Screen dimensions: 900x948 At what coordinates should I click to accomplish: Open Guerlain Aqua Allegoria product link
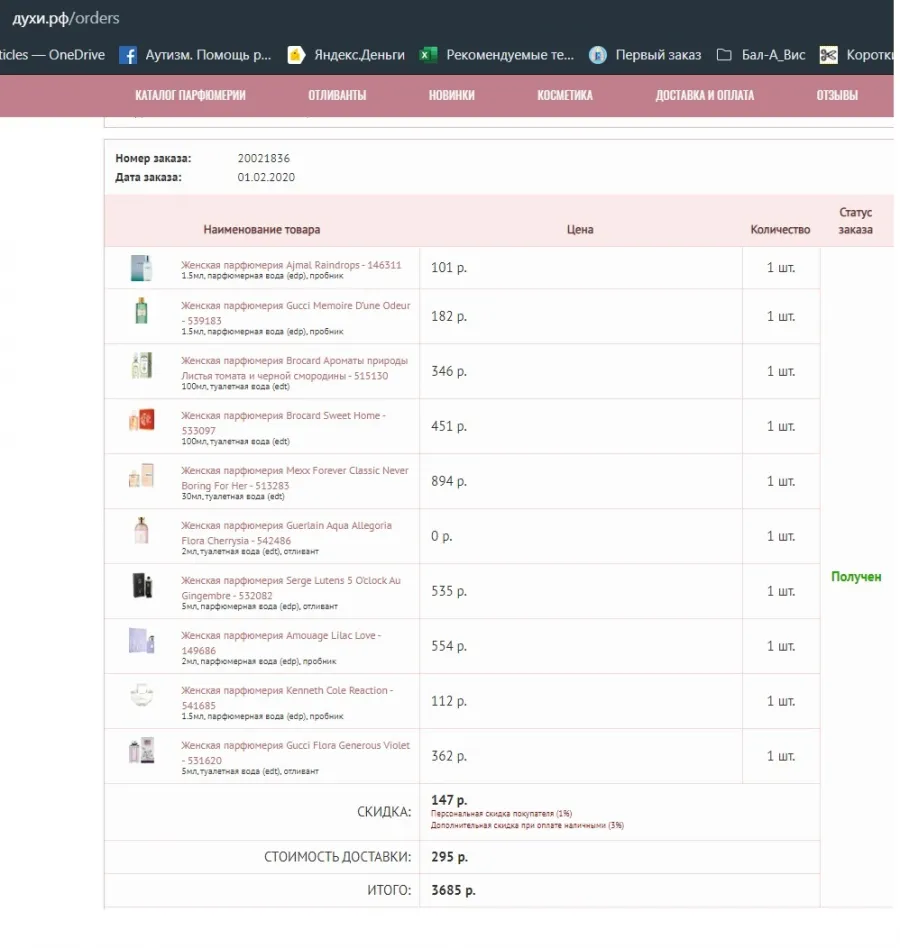pyautogui.click(x=287, y=533)
